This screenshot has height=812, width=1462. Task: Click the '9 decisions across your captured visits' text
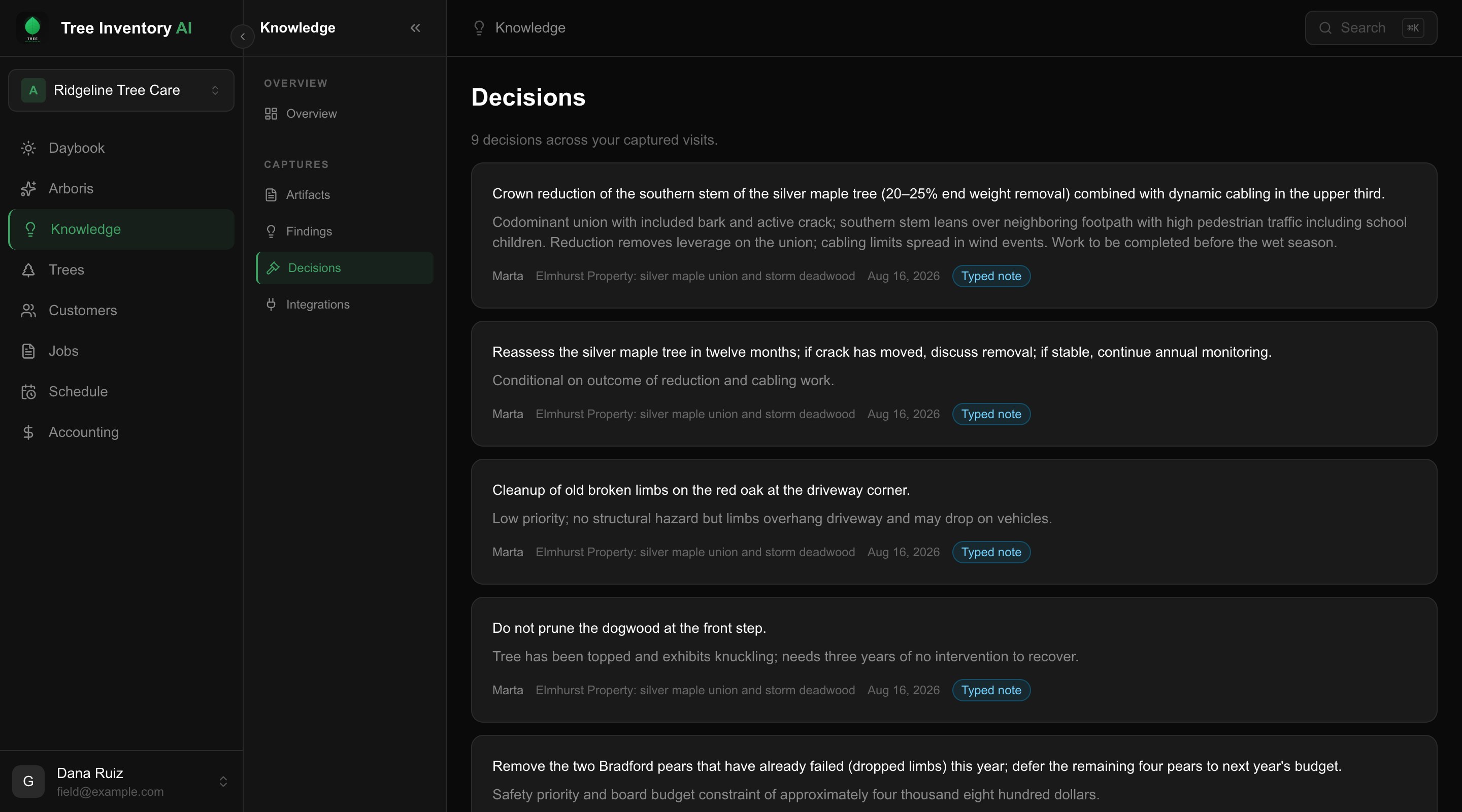[594, 140]
